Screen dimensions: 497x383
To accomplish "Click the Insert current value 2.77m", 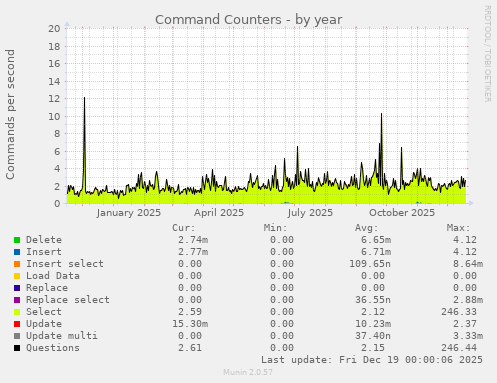I will [193, 252].
